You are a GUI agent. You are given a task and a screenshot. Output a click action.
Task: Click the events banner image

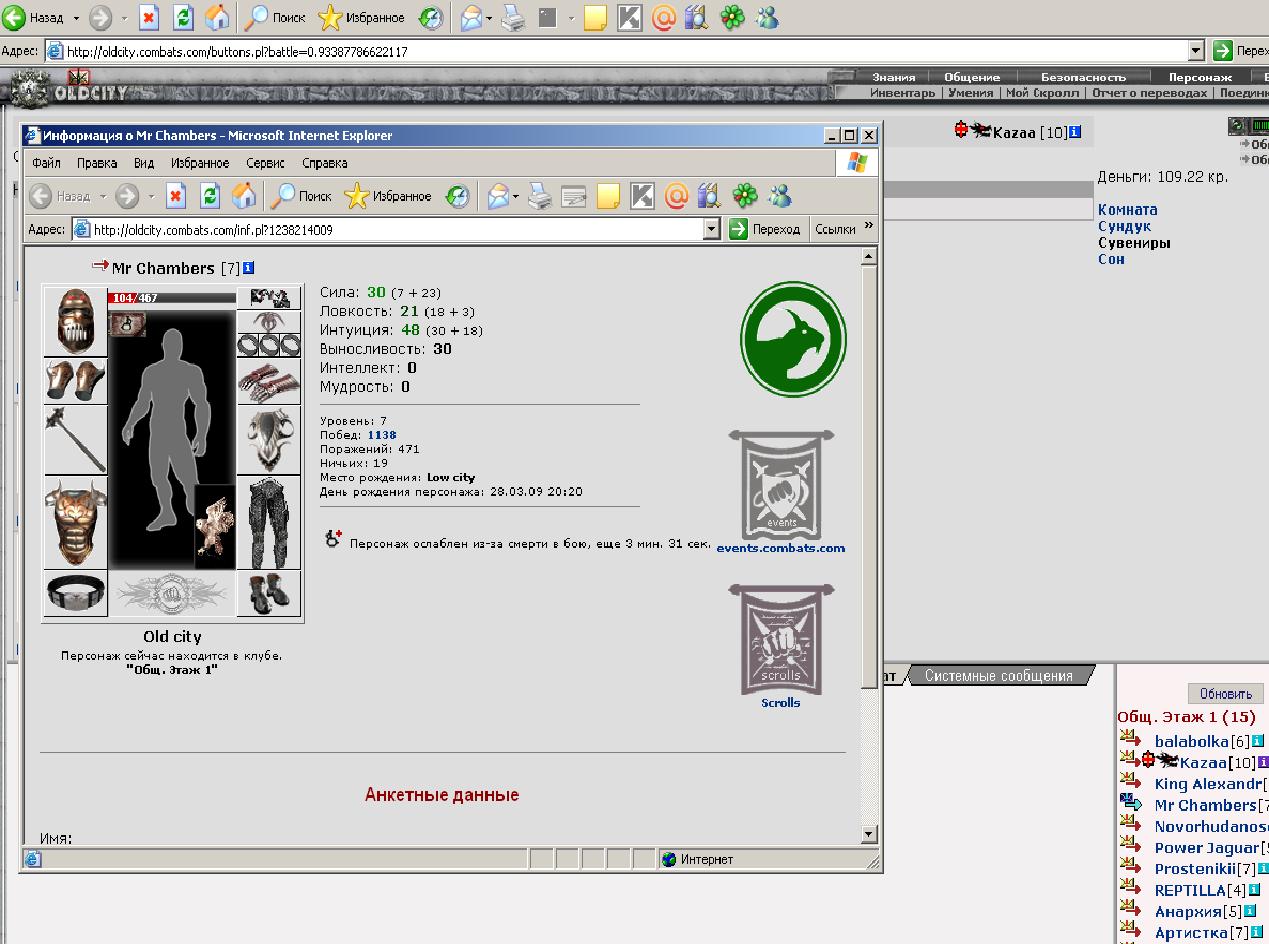coord(781,485)
